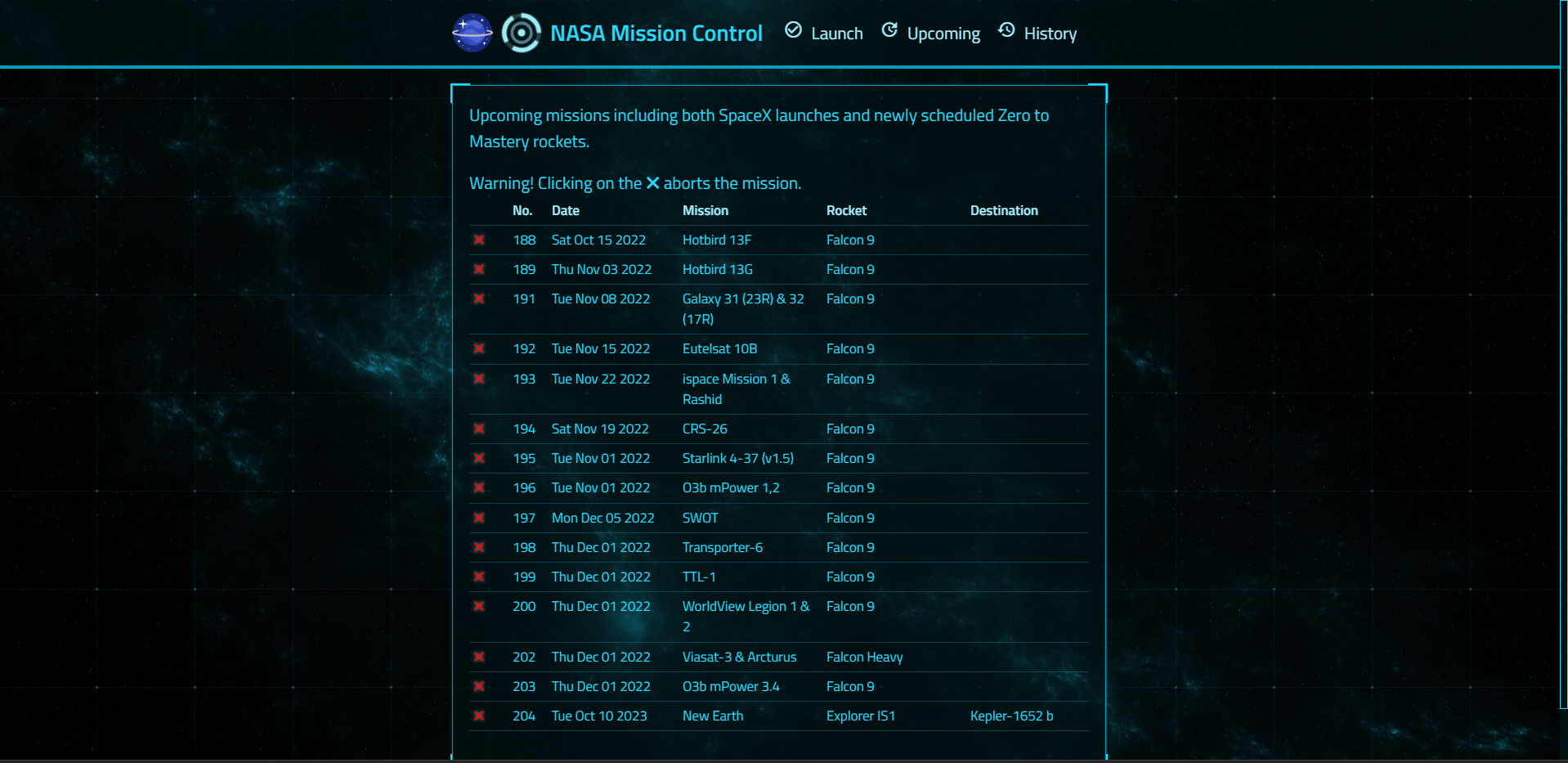Click the bullseye Mission Control icon
The height and width of the screenshot is (763, 1568).
coord(522,33)
